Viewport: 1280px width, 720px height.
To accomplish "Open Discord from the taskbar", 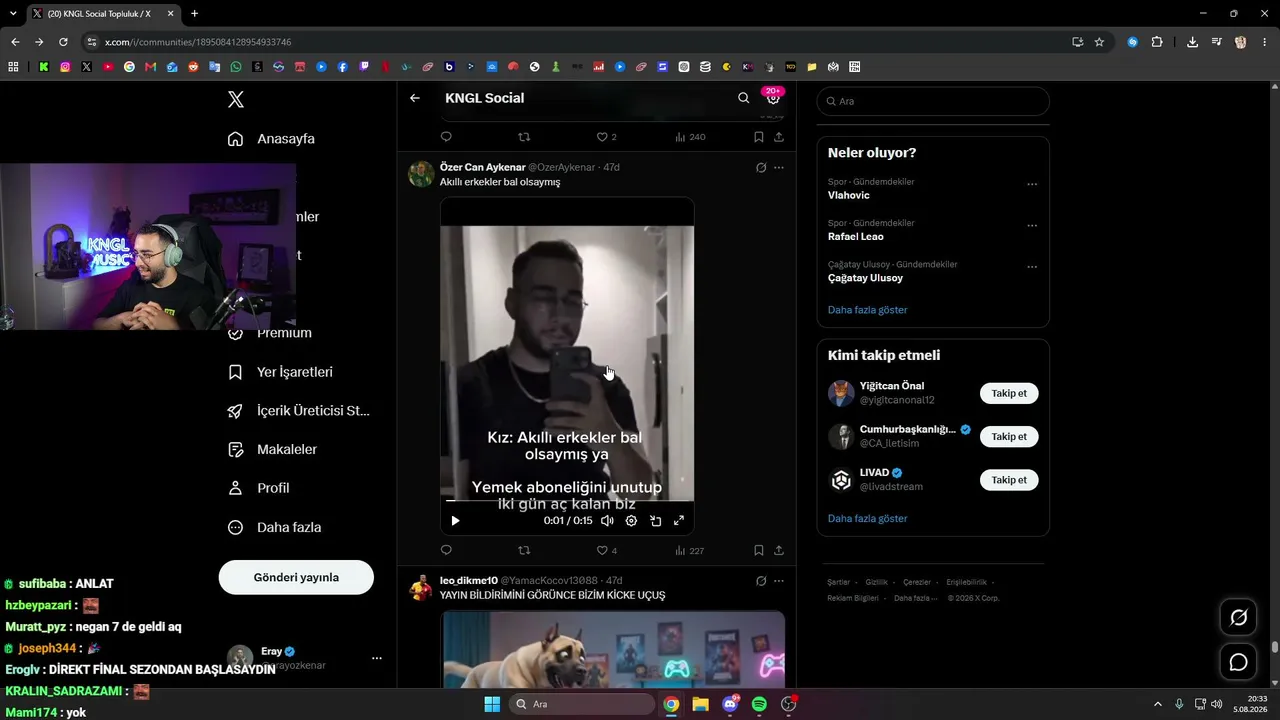I will [x=730, y=704].
